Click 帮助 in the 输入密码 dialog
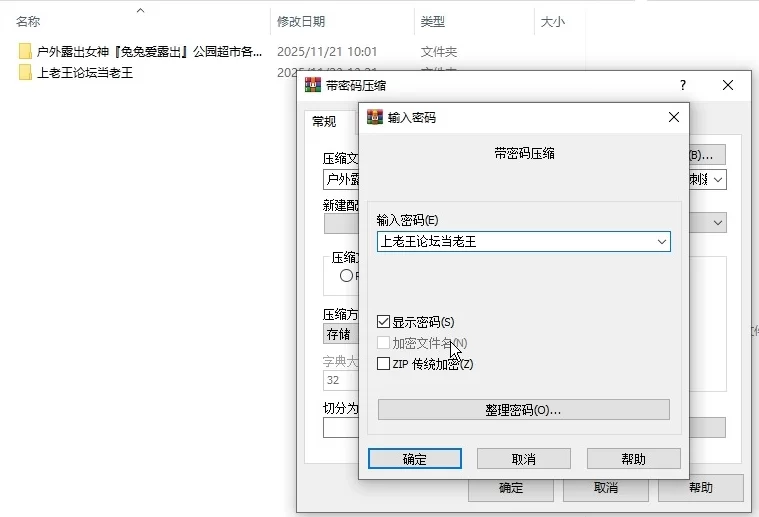The image size is (759, 517). (x=634, y=459)
